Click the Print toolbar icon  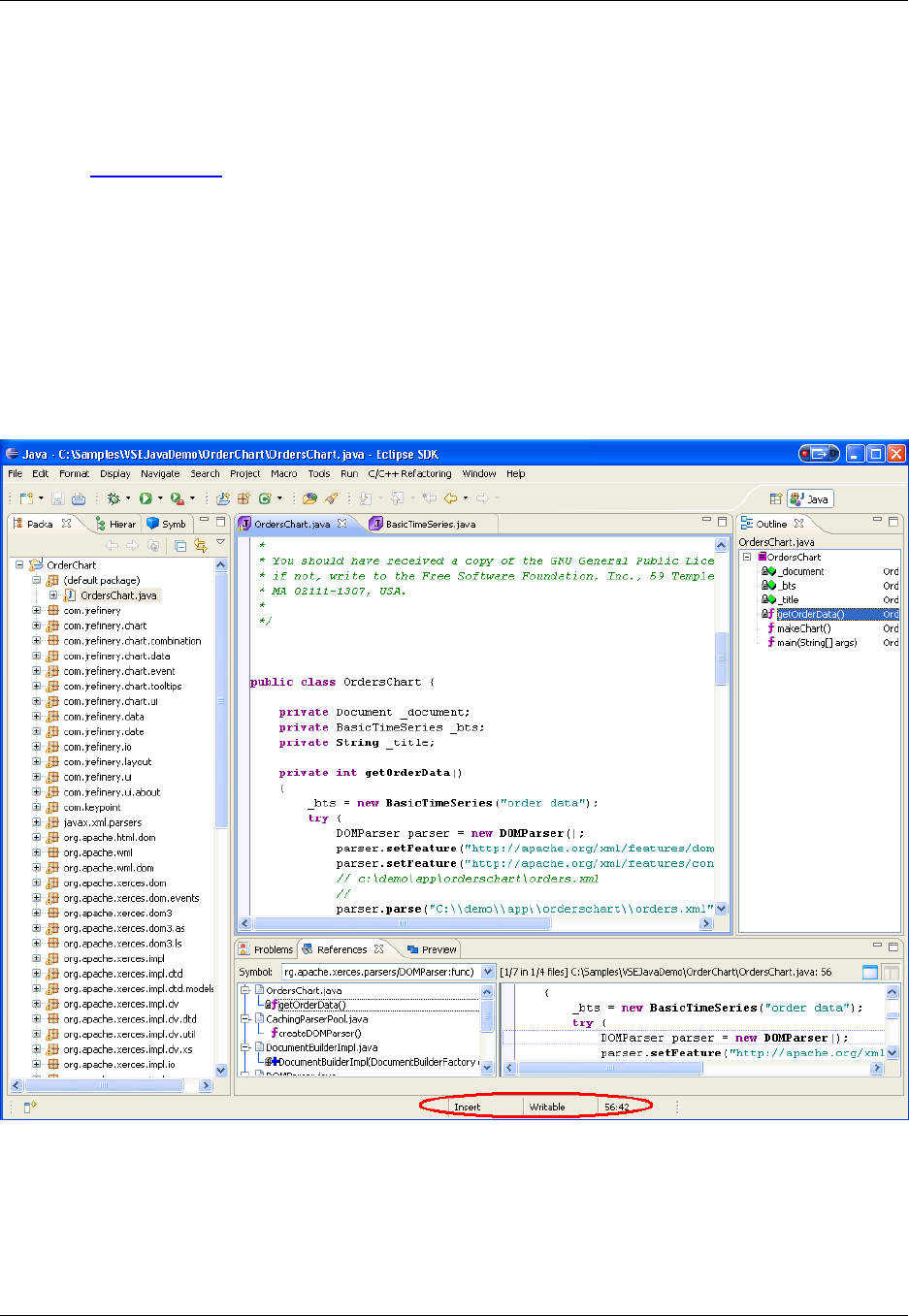pyautogui.click(x=79, y=498)
